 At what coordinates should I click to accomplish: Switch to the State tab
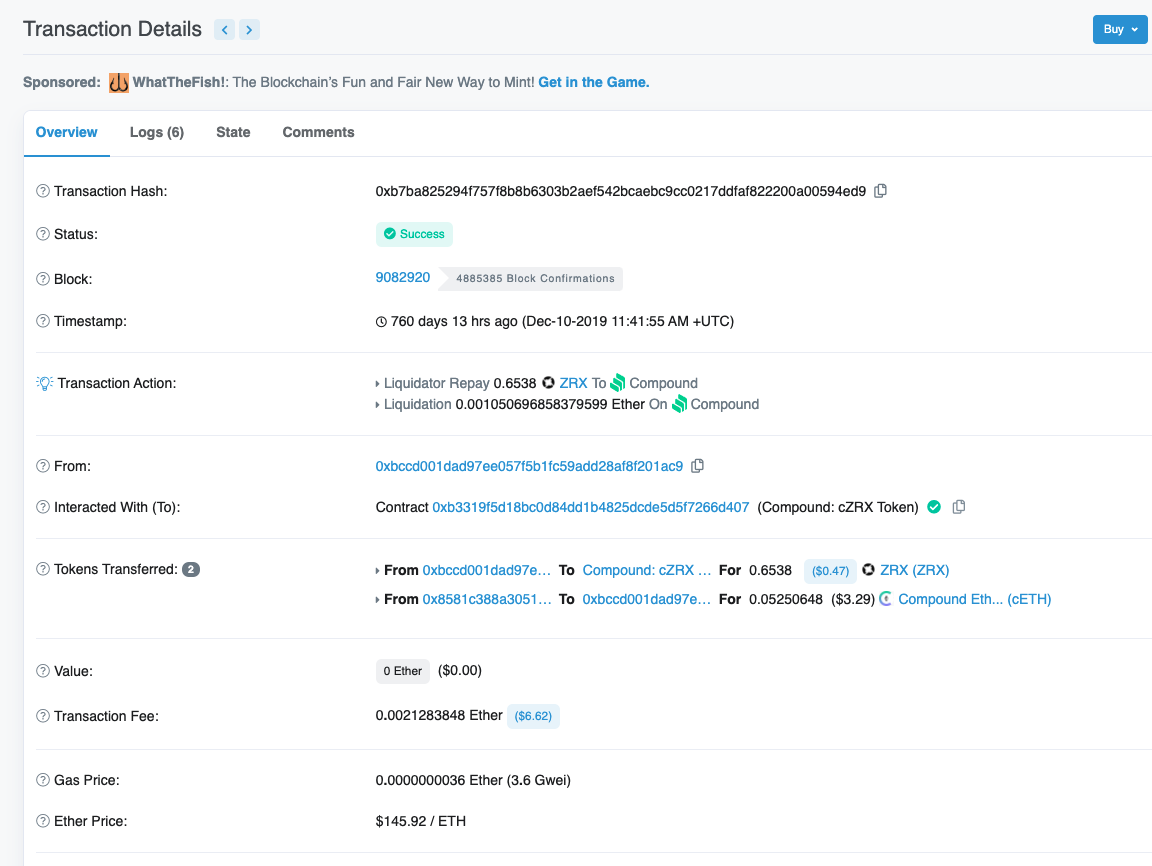233,132
